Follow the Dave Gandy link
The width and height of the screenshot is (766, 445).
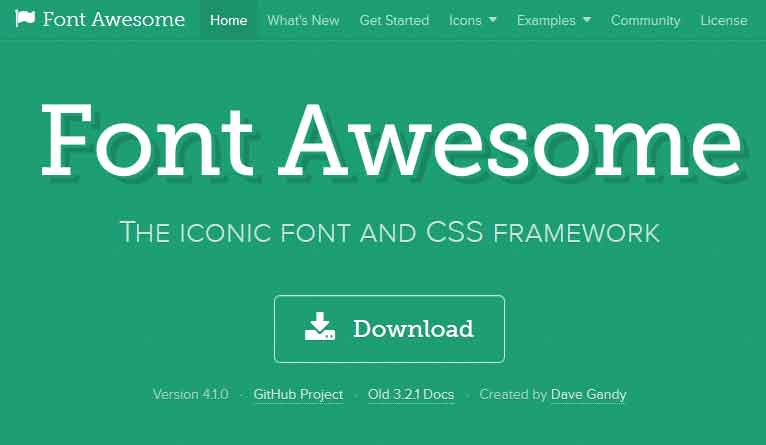click(588, 395)
